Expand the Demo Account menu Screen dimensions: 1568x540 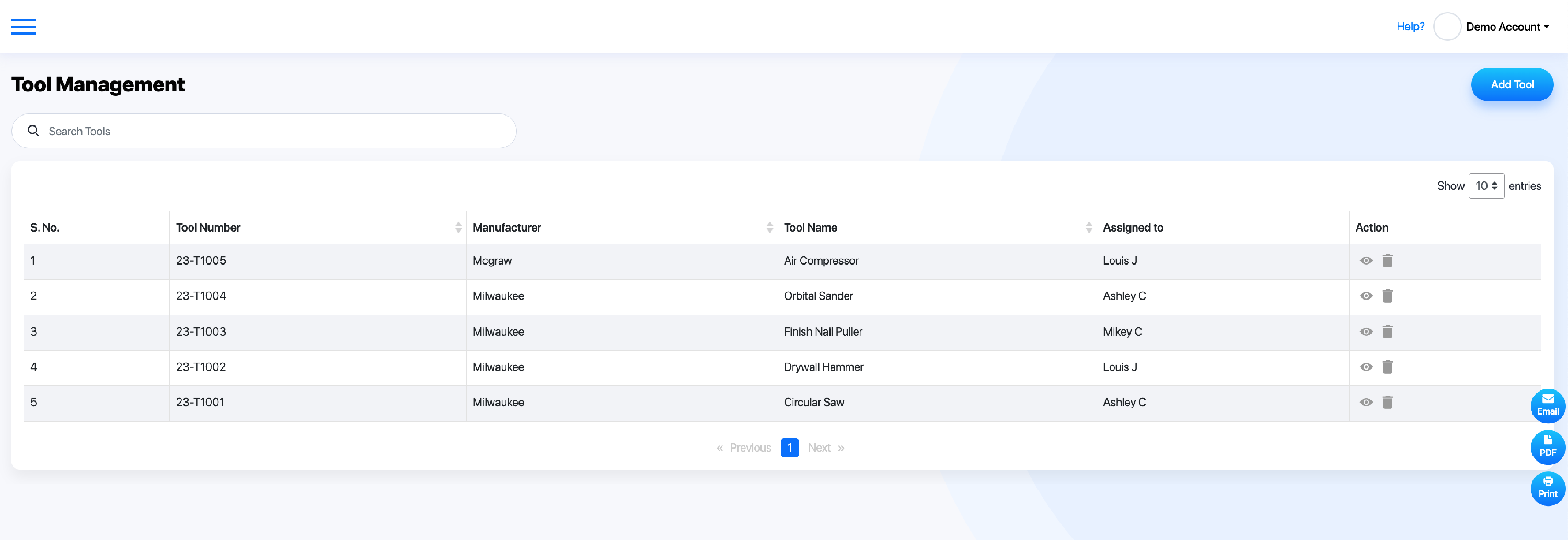(1507, 27)
